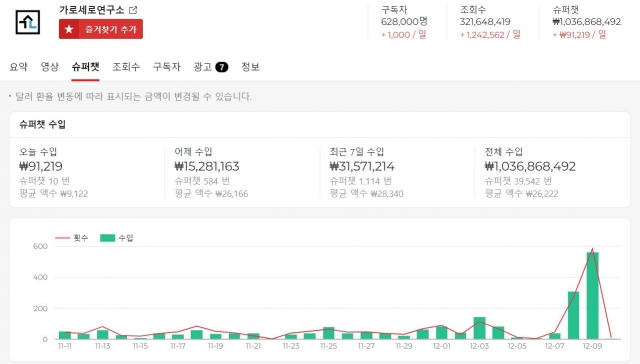640x364 pixels.
Task: Open the external link icon beside channel name
Action: (133, 10)
